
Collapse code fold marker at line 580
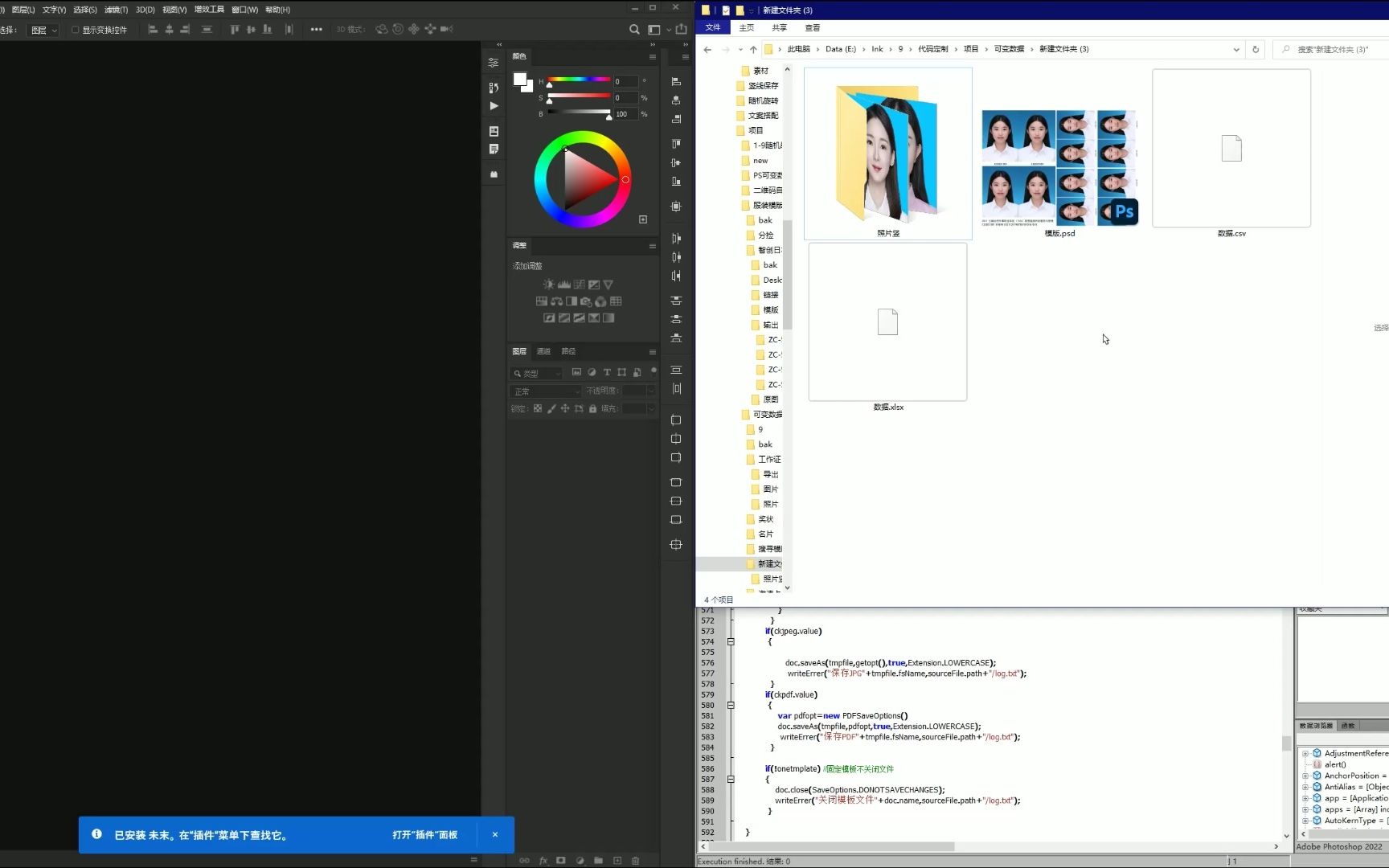(731, 705)
